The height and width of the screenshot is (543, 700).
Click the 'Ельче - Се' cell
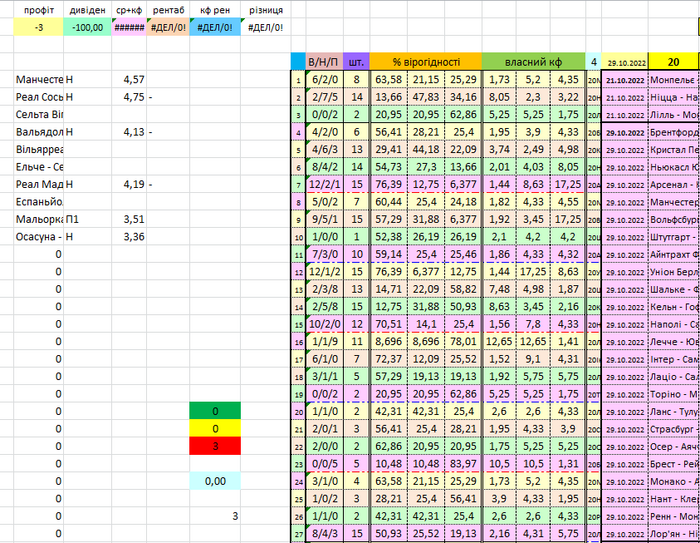(39, 167)
